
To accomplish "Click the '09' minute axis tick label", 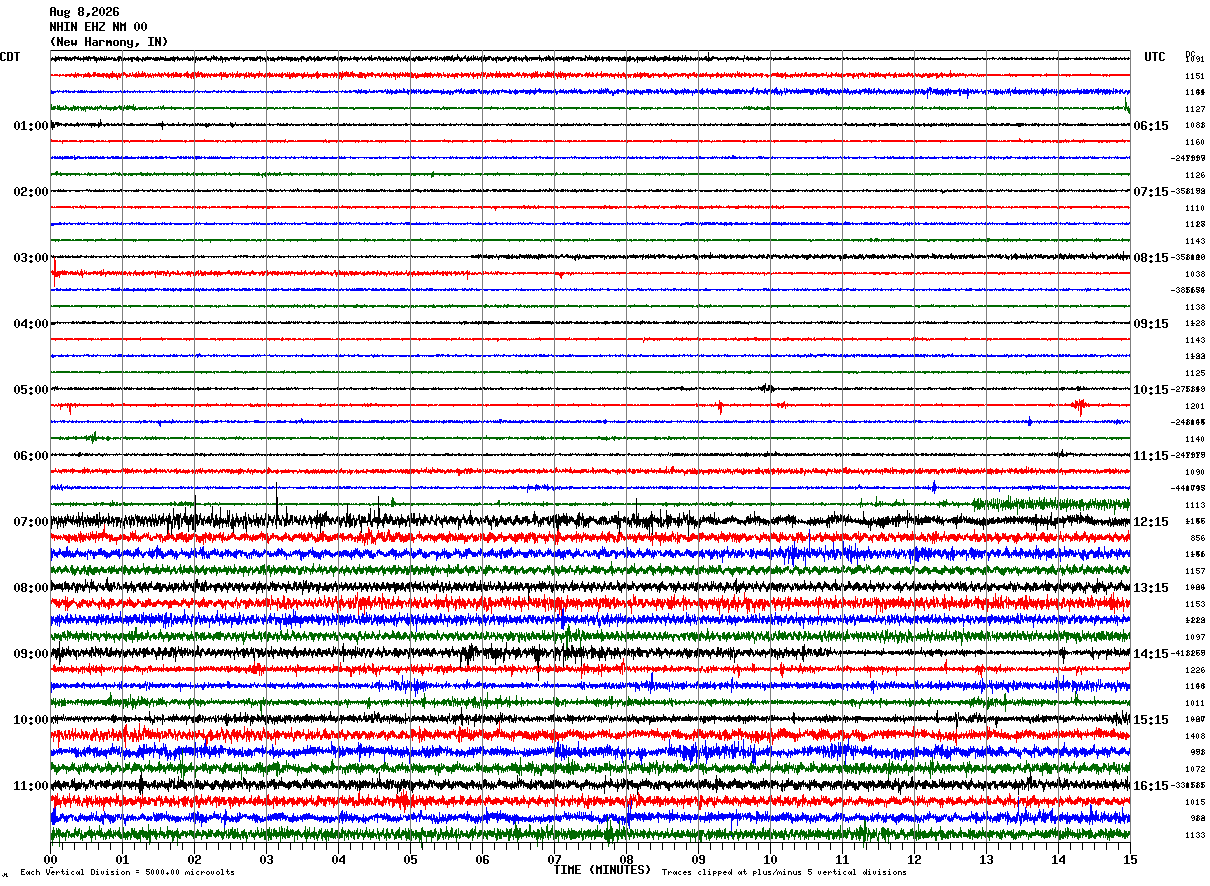I will tap(699, 859).
